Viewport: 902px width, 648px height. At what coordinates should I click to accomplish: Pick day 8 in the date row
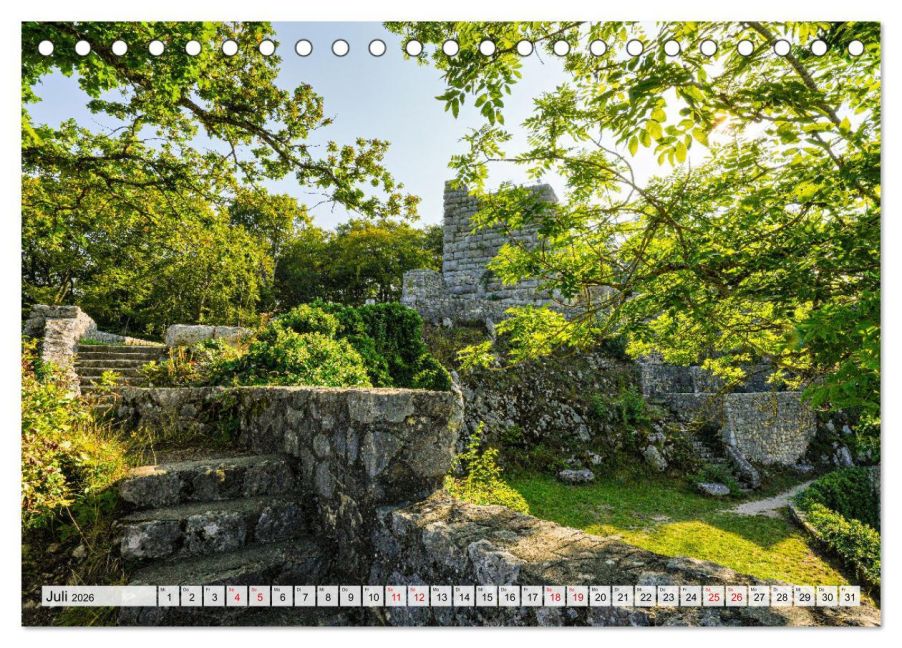pyautogui.click(x=327, y=596)
